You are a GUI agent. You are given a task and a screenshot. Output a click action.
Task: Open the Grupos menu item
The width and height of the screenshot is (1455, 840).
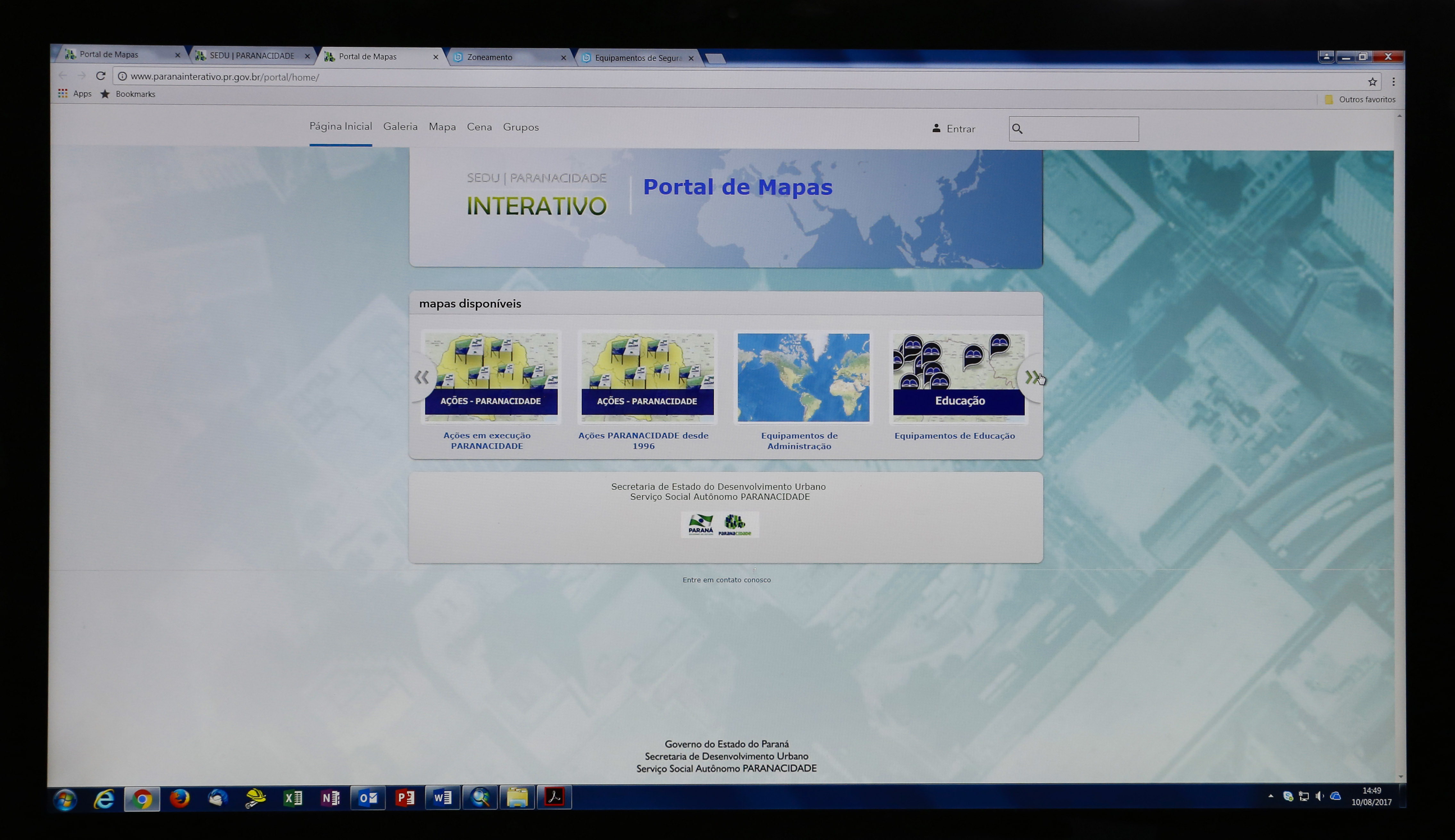[x=521, y=127]
